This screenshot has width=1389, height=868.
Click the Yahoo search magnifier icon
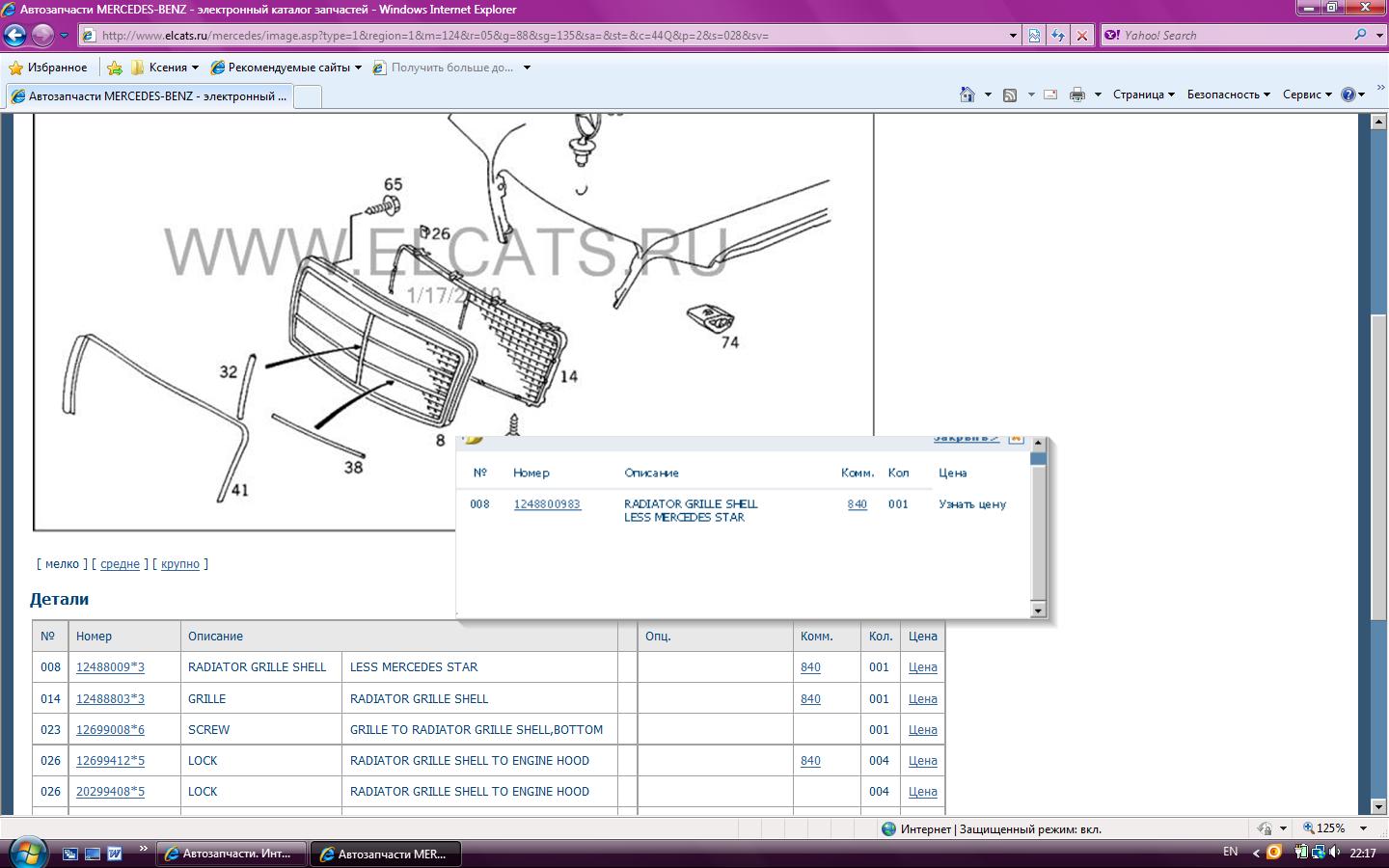click(x=1360, y=36)
